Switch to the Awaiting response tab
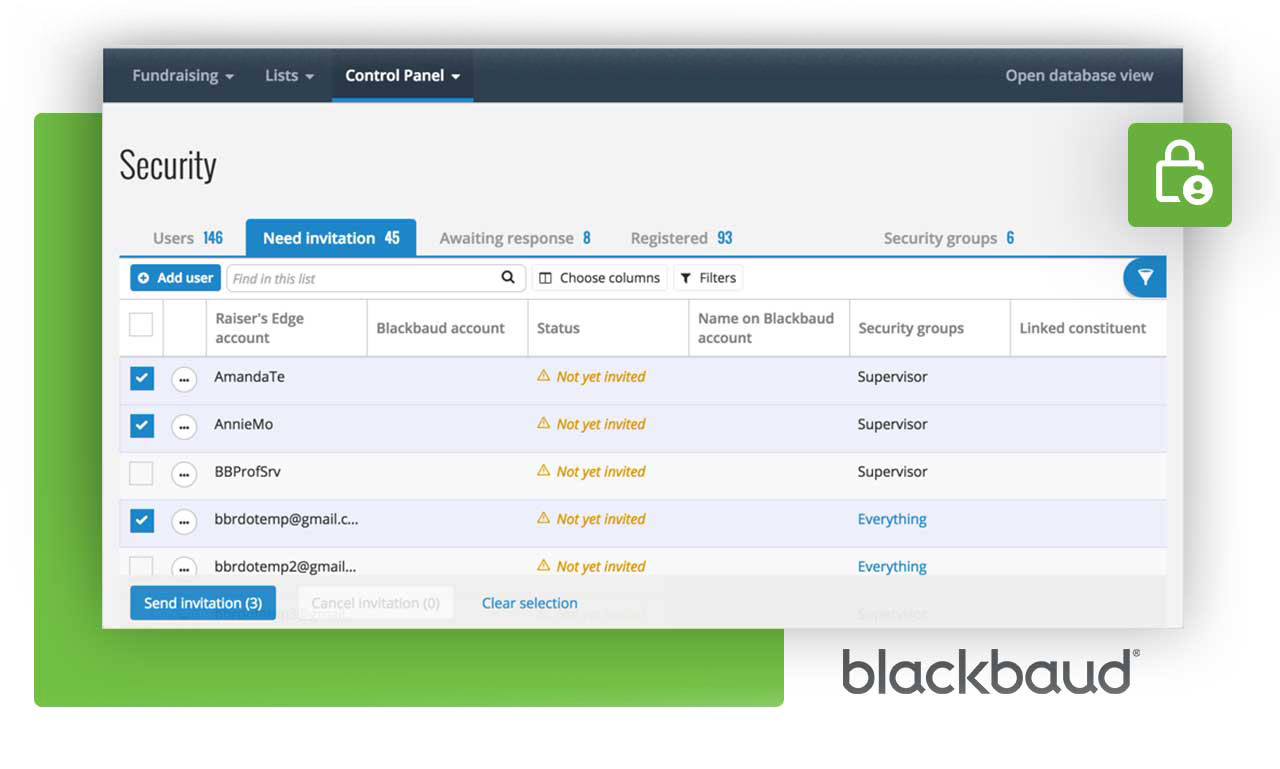This screenshot has width=1280, height=769. 515,238
